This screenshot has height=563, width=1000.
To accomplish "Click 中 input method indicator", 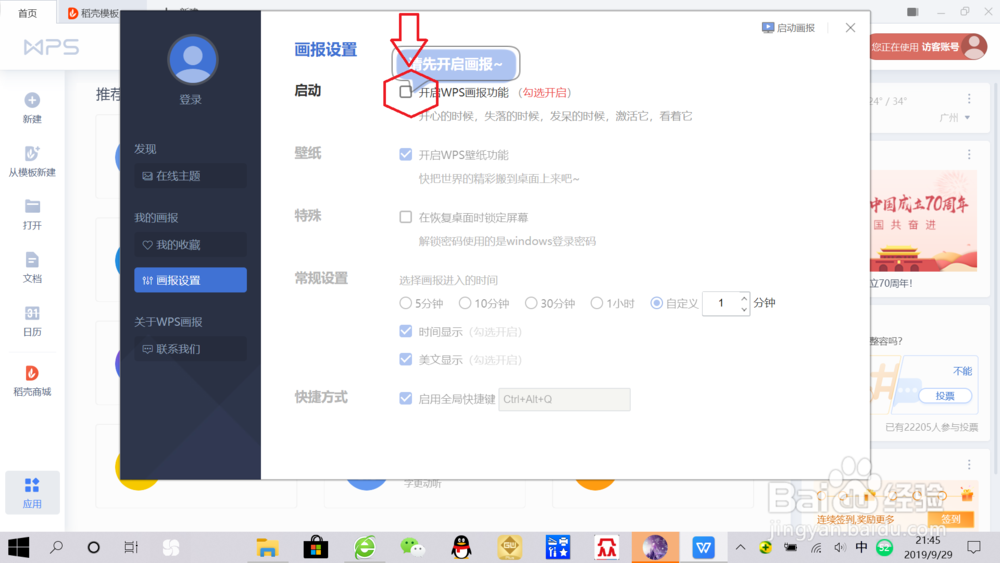I will [x=861, y=547].
